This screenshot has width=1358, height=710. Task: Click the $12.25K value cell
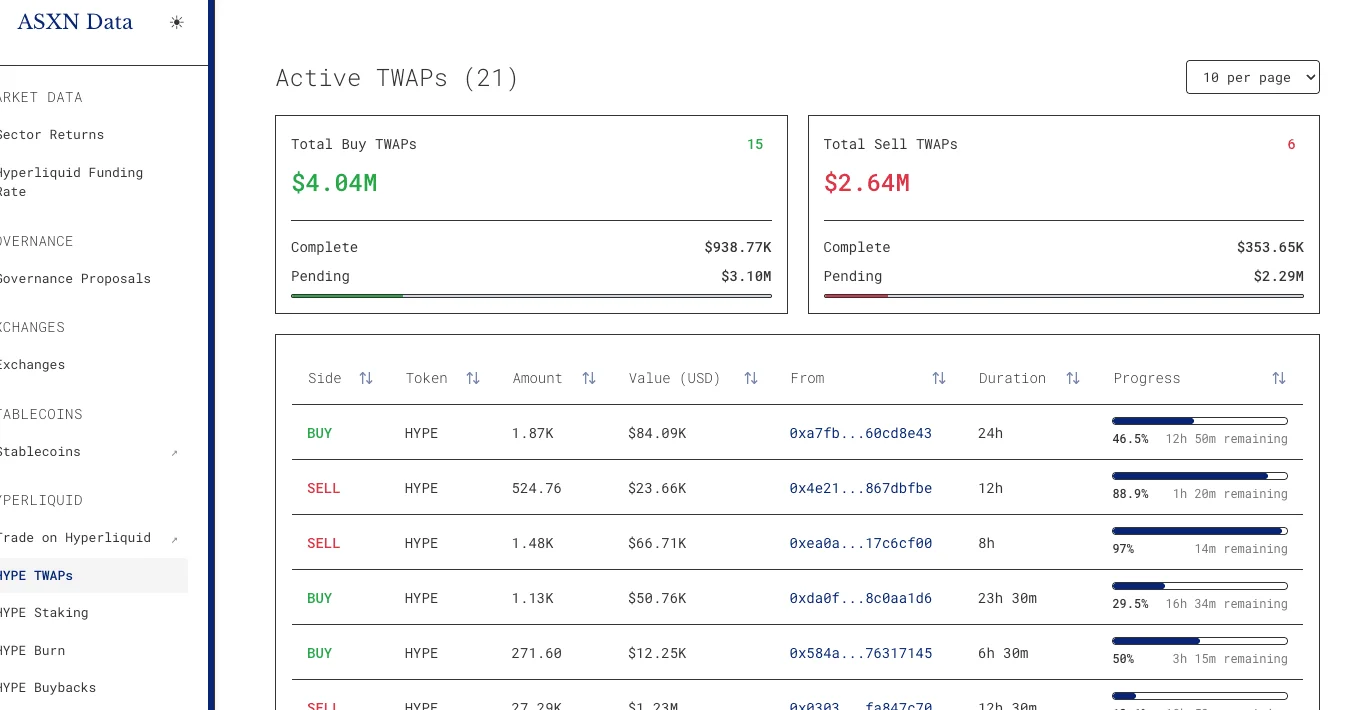coord(657,653)
